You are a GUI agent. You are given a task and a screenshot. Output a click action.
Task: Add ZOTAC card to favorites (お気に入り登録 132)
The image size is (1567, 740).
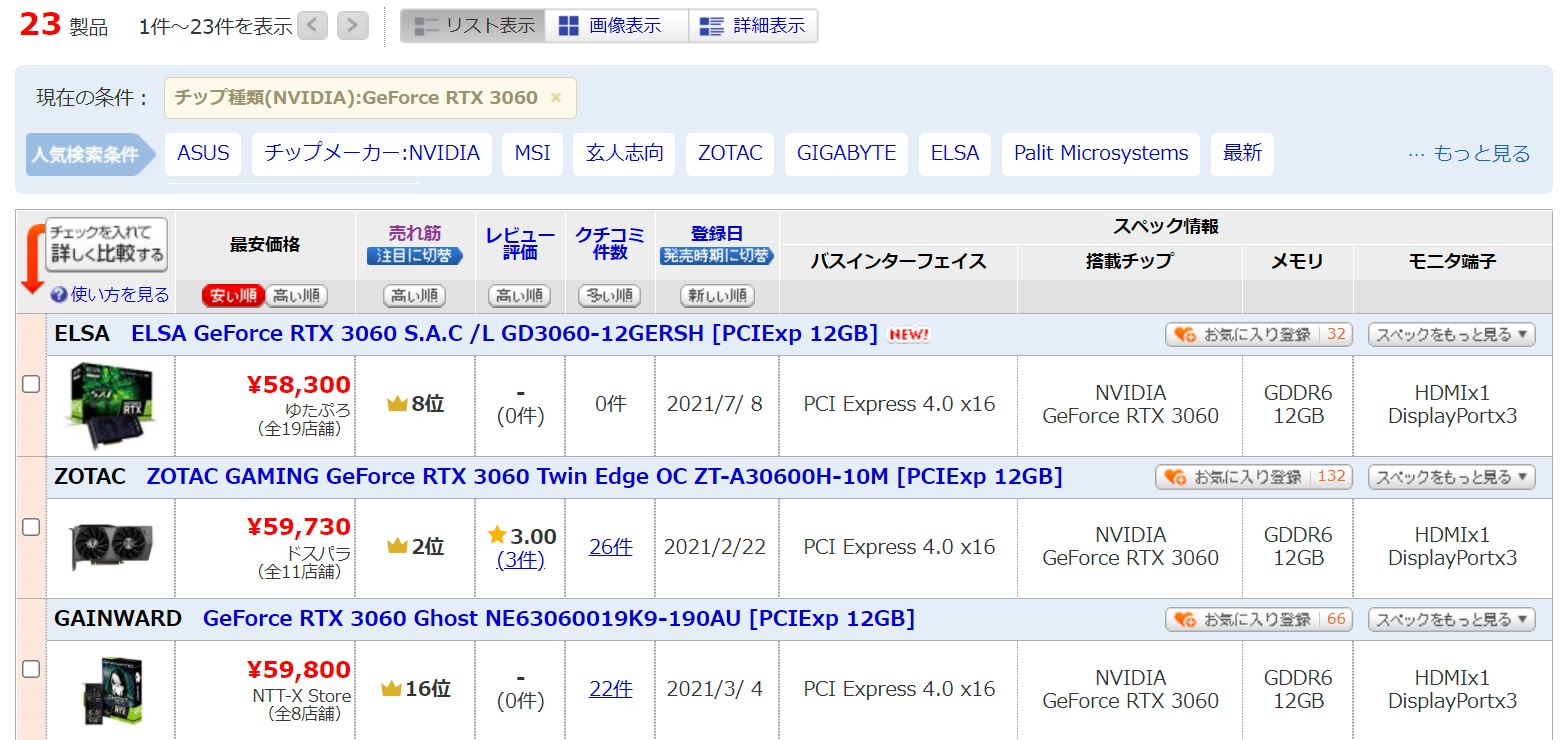[1254, 477]
